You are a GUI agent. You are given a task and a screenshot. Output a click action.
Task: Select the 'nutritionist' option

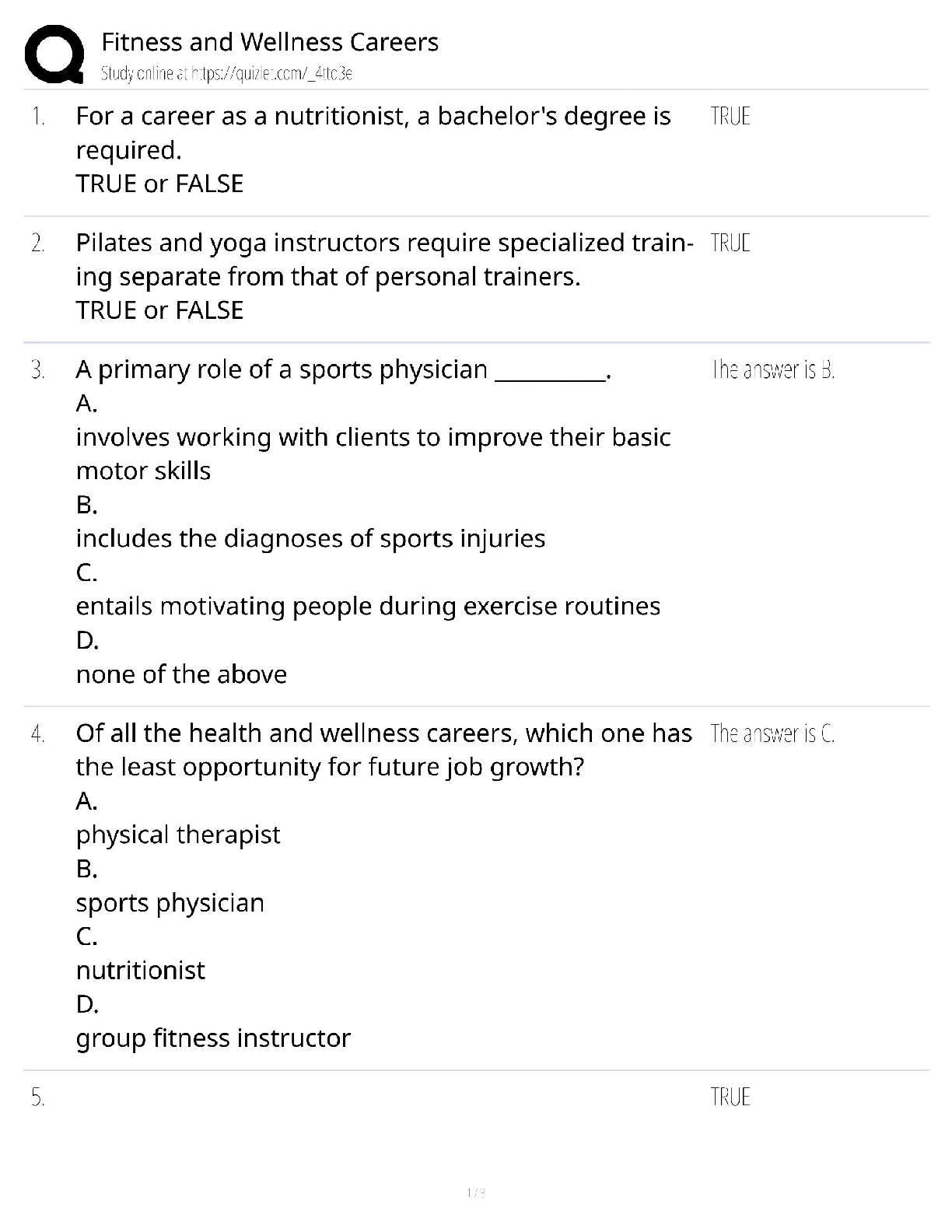(141, 970)
